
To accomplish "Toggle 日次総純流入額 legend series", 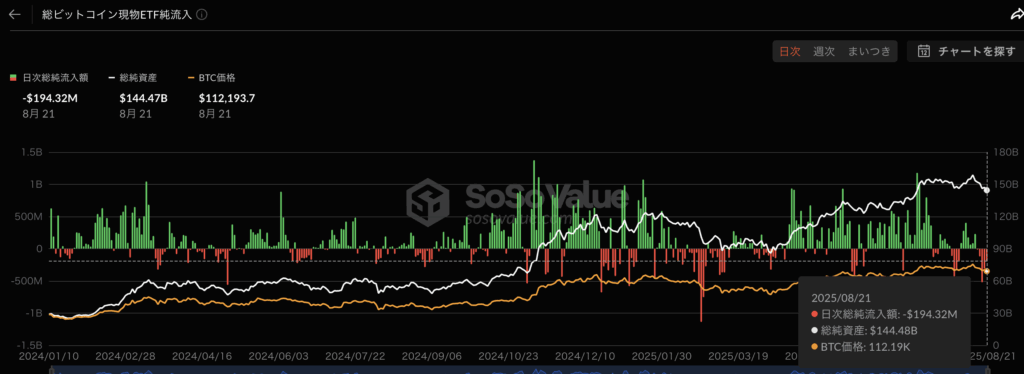I will (x=49, y=78).
